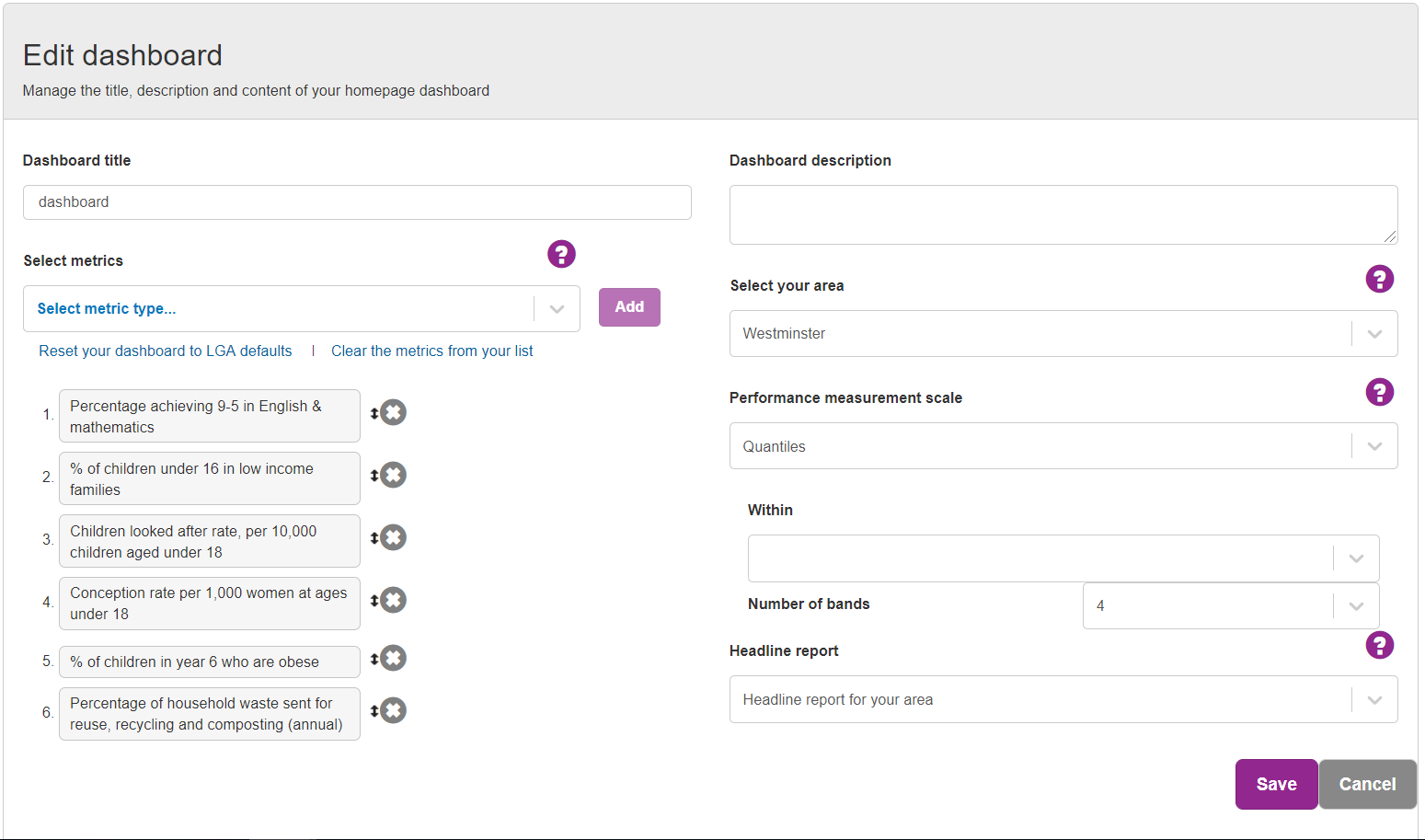Grab the reorder handle for Children looked after rate
Viewport: 1425px width, 840px height.
374,539
